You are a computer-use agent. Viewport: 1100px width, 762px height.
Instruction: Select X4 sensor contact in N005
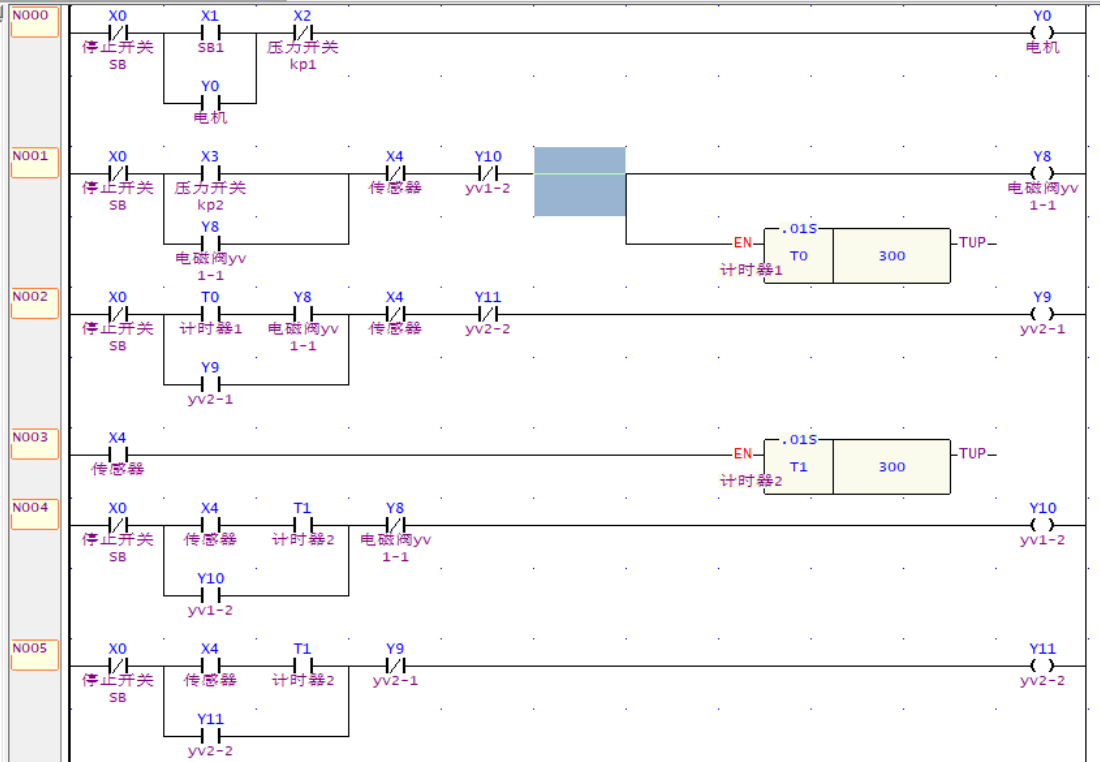pos(210,666)
